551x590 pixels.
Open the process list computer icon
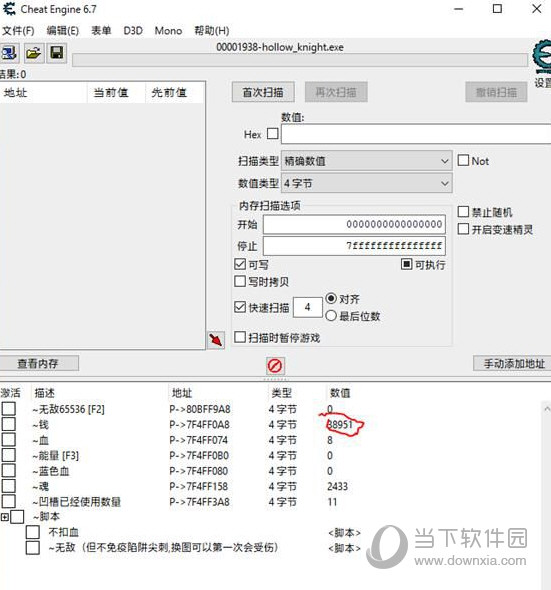tap(8, 53)
